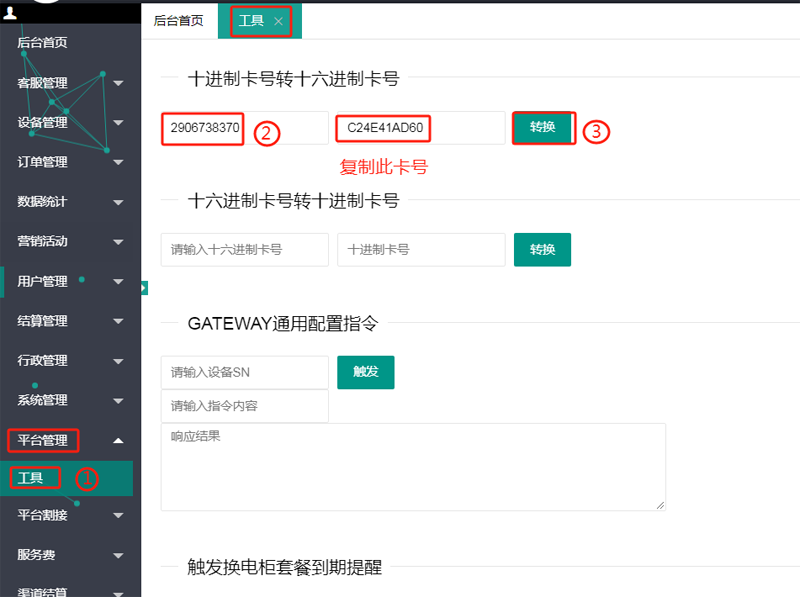Viewport: 800px width, 597px height.
Task: Open the 平台割接 sidebar menu
Action: pyautogui.click(x=42, y=515)
